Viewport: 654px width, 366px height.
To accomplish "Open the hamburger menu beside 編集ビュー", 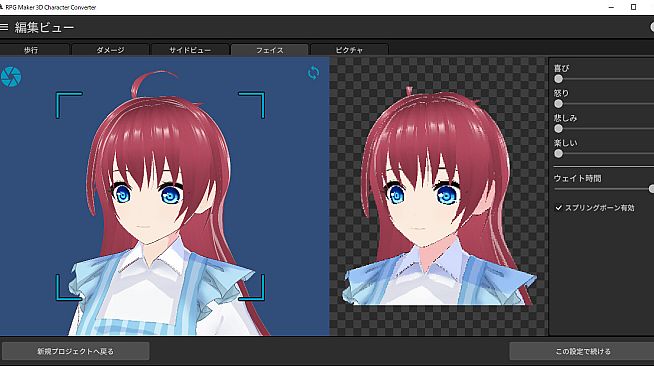I will click(x=4, y=28).
